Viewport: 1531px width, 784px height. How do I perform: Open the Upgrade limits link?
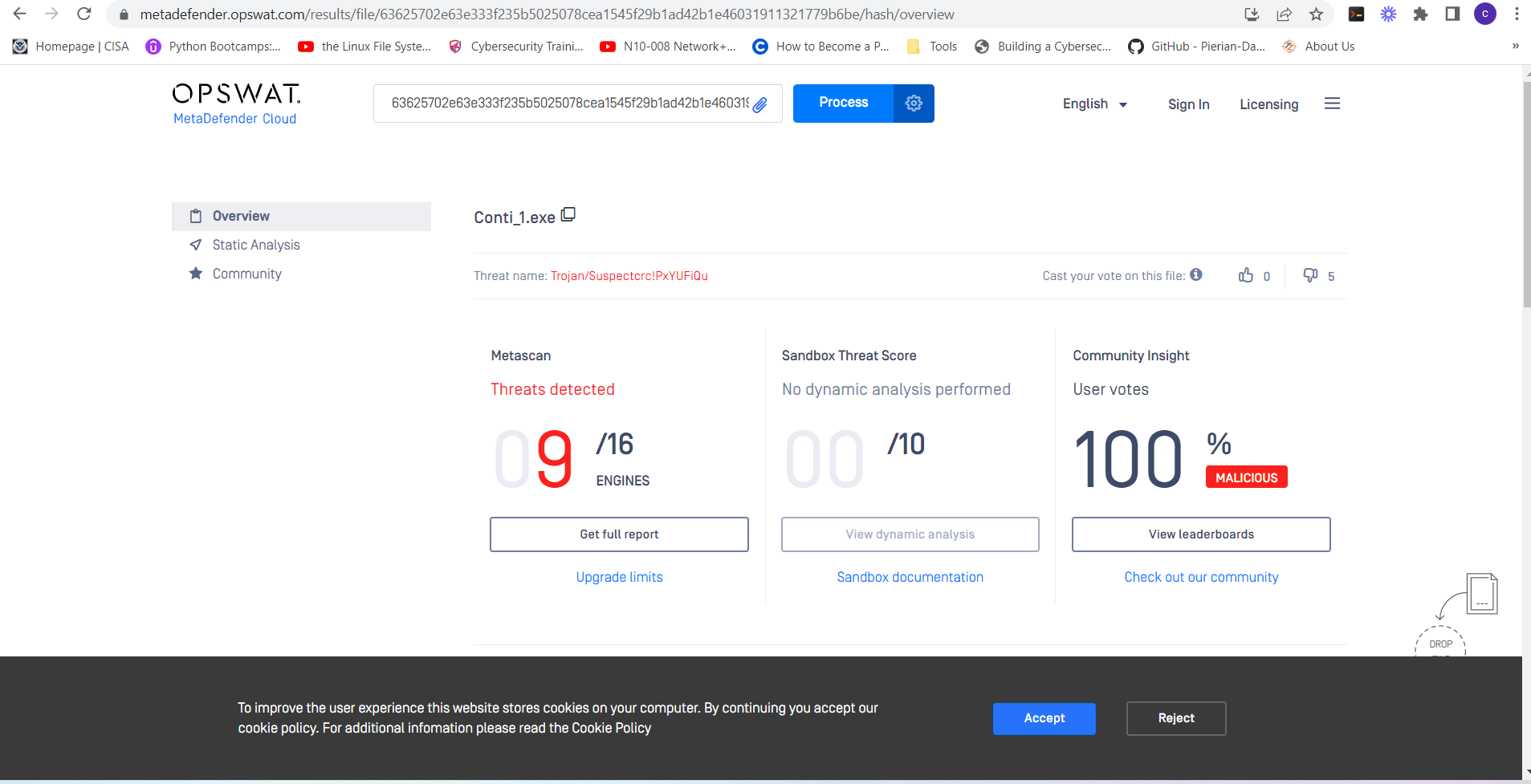click(x=619, y=577)
